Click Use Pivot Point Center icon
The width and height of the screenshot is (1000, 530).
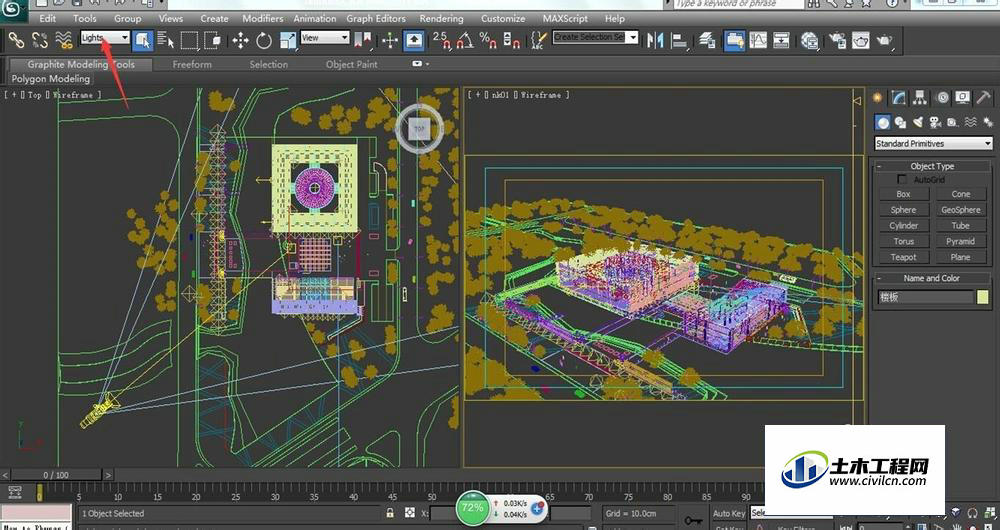click(x=364, y=40)
